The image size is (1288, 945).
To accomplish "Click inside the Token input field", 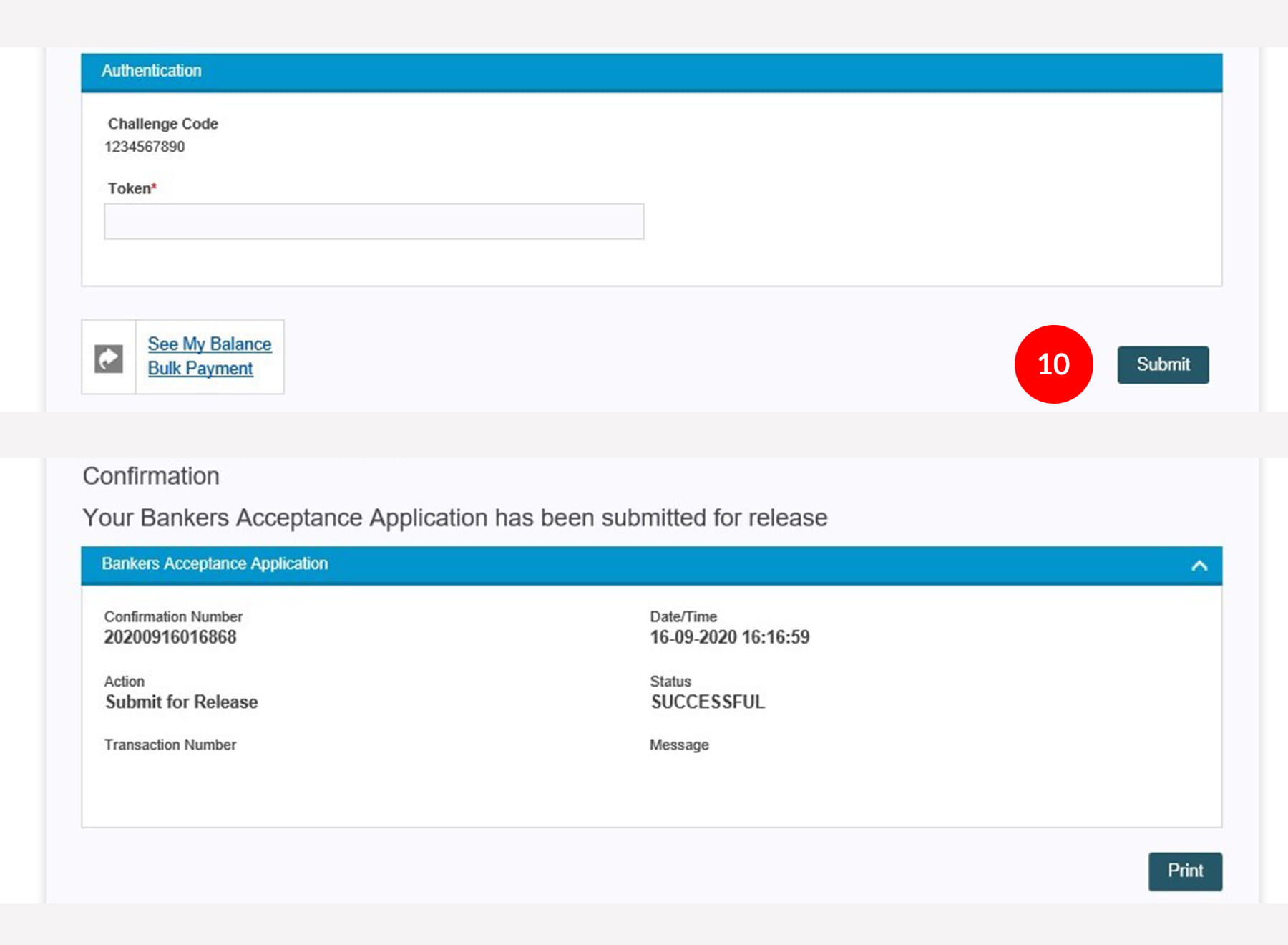I will tap(374, 221).
